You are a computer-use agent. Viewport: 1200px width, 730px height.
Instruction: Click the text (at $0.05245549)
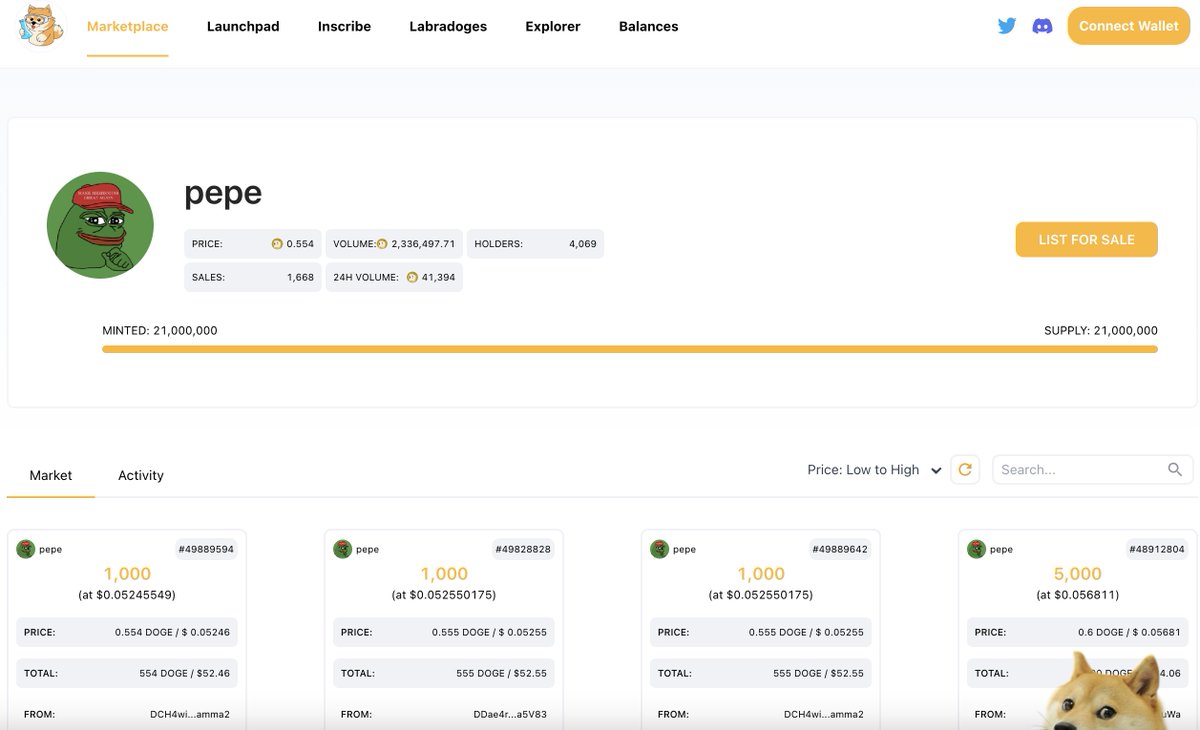point(127,595)
